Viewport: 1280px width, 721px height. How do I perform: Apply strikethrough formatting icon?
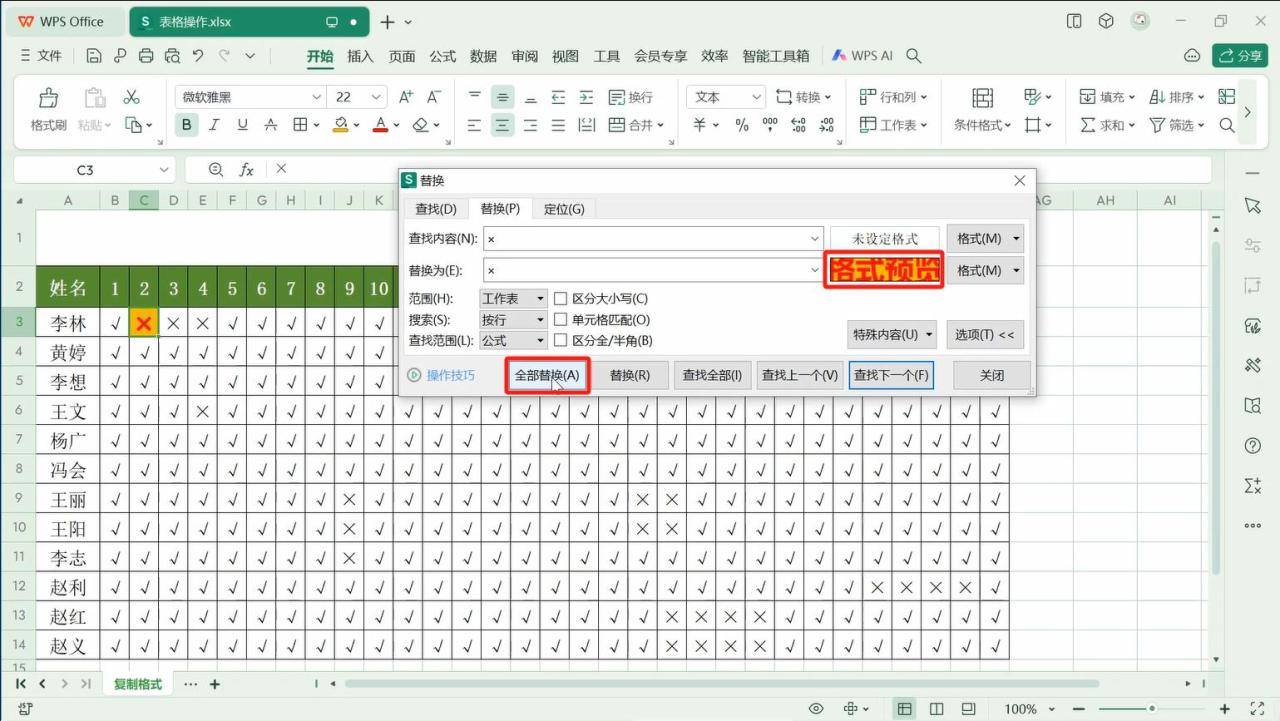point(270,125)
